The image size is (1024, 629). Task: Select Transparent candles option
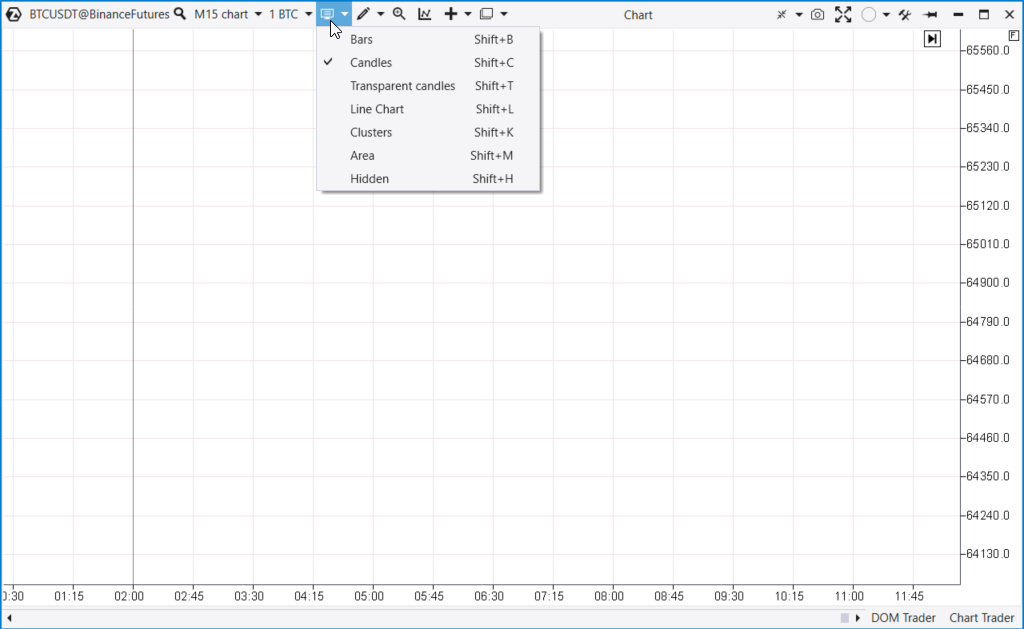(402, 86)
